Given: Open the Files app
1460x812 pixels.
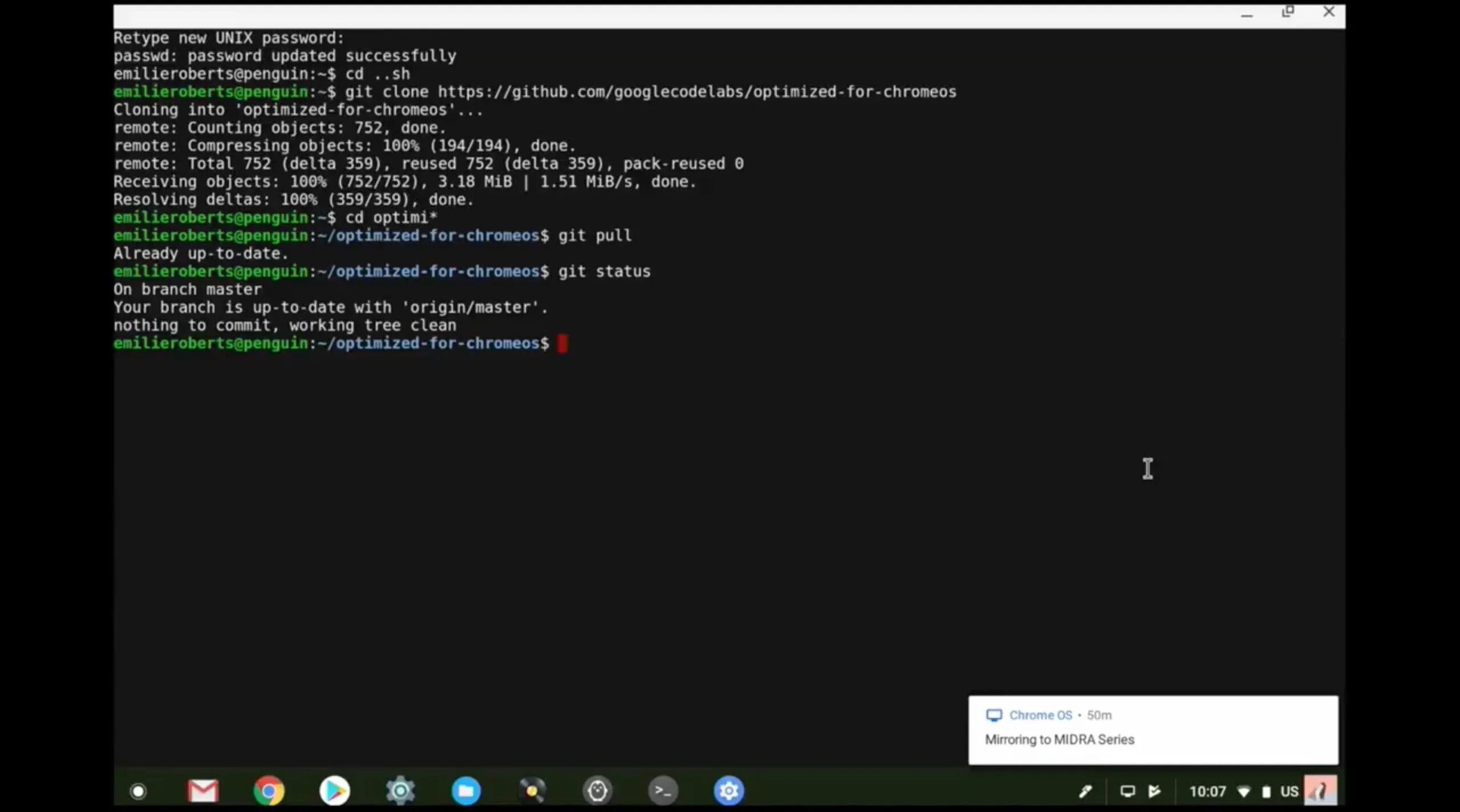Looking at the screenshot, I should click(466, 791).
